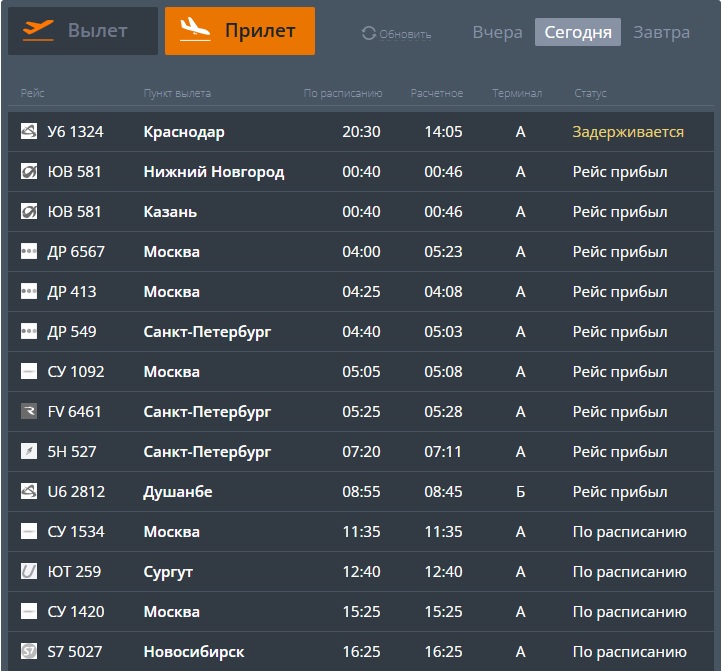Sort by the По расписанию column header

[x=343, y=93]
